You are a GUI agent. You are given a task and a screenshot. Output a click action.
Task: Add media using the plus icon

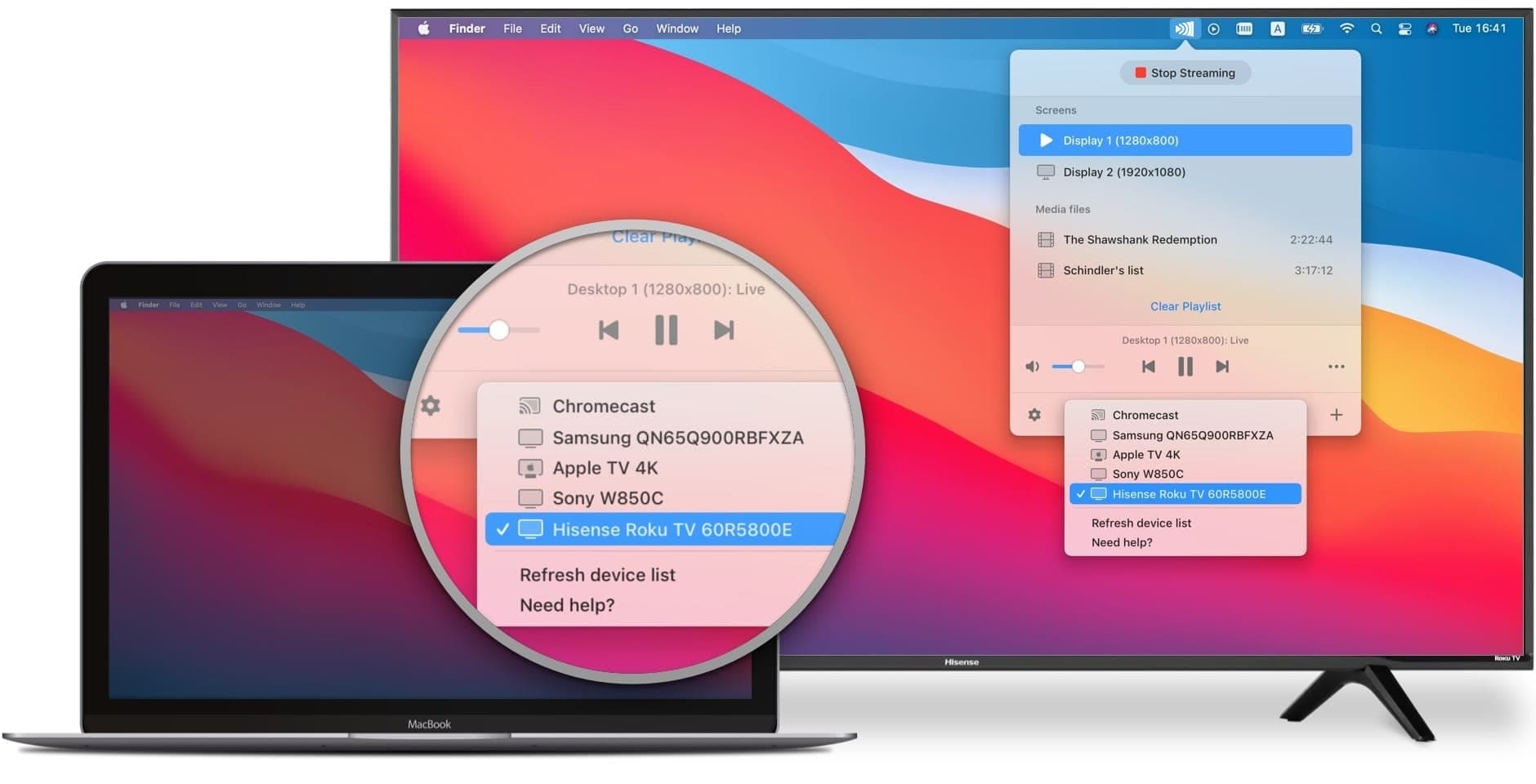tap(1337, 415)
